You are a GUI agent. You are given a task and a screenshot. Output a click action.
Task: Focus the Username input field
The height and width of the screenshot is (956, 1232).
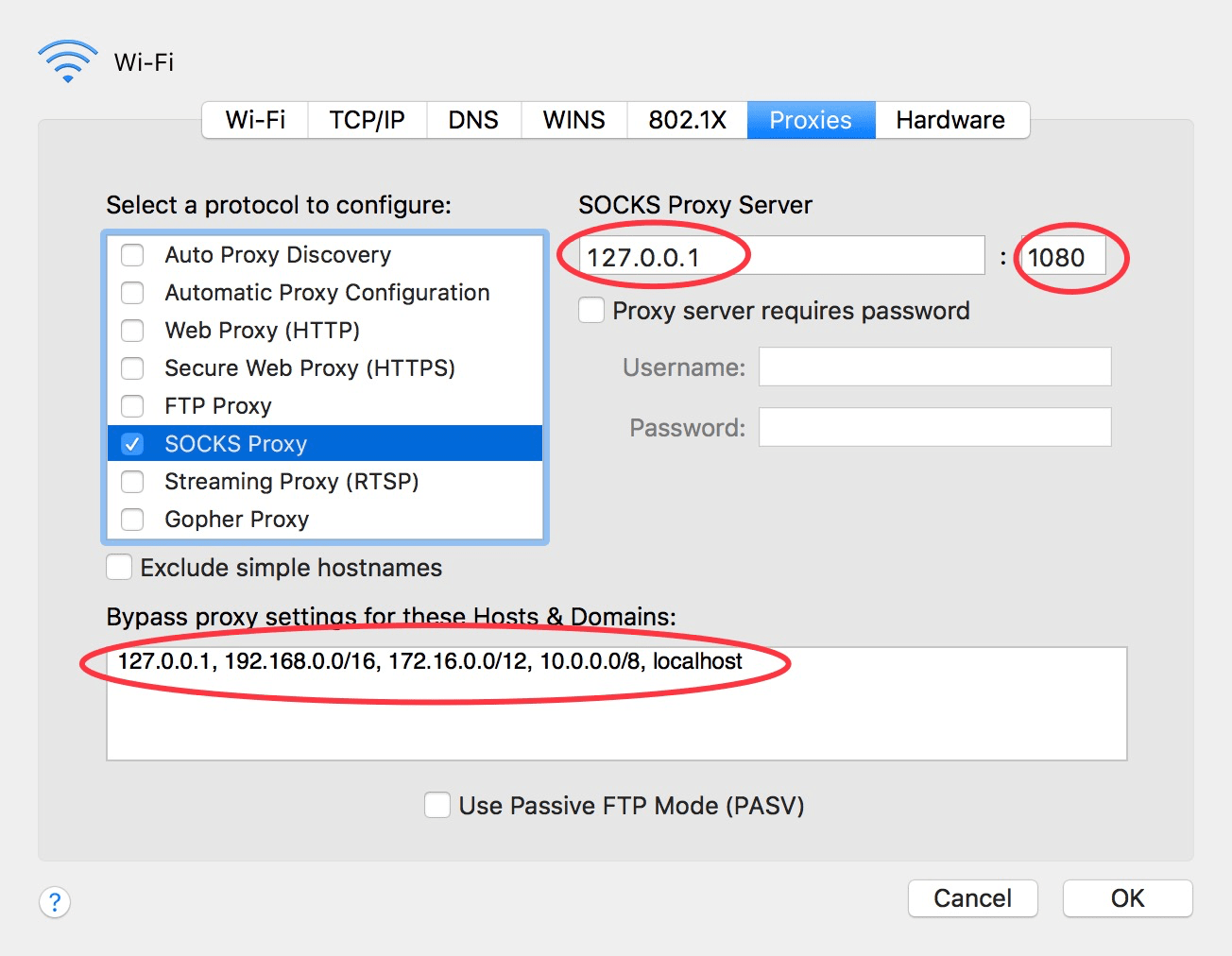coord(935,367)
